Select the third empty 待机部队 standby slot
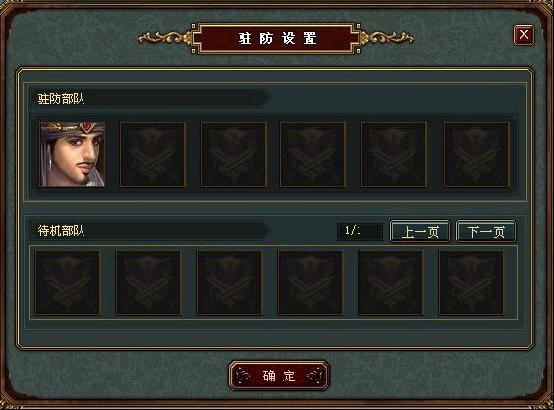 tap(230, 283)
